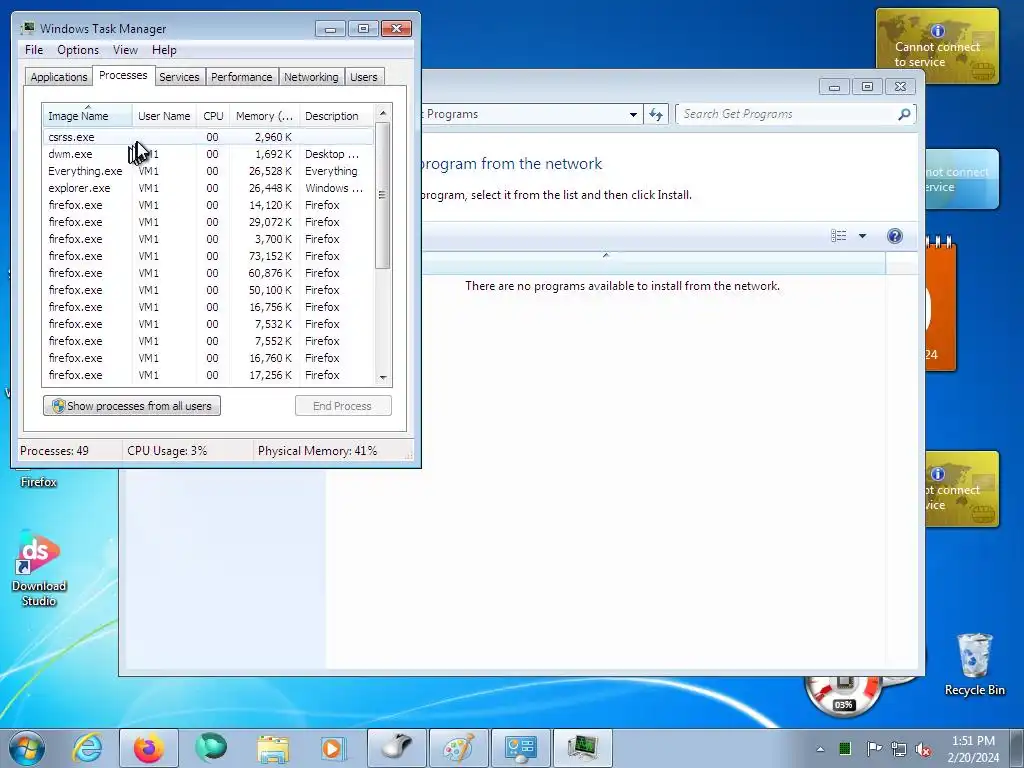Select the Everything.exe process row
This screenshot has width=1024, height=768.
[x=208, y=171]
